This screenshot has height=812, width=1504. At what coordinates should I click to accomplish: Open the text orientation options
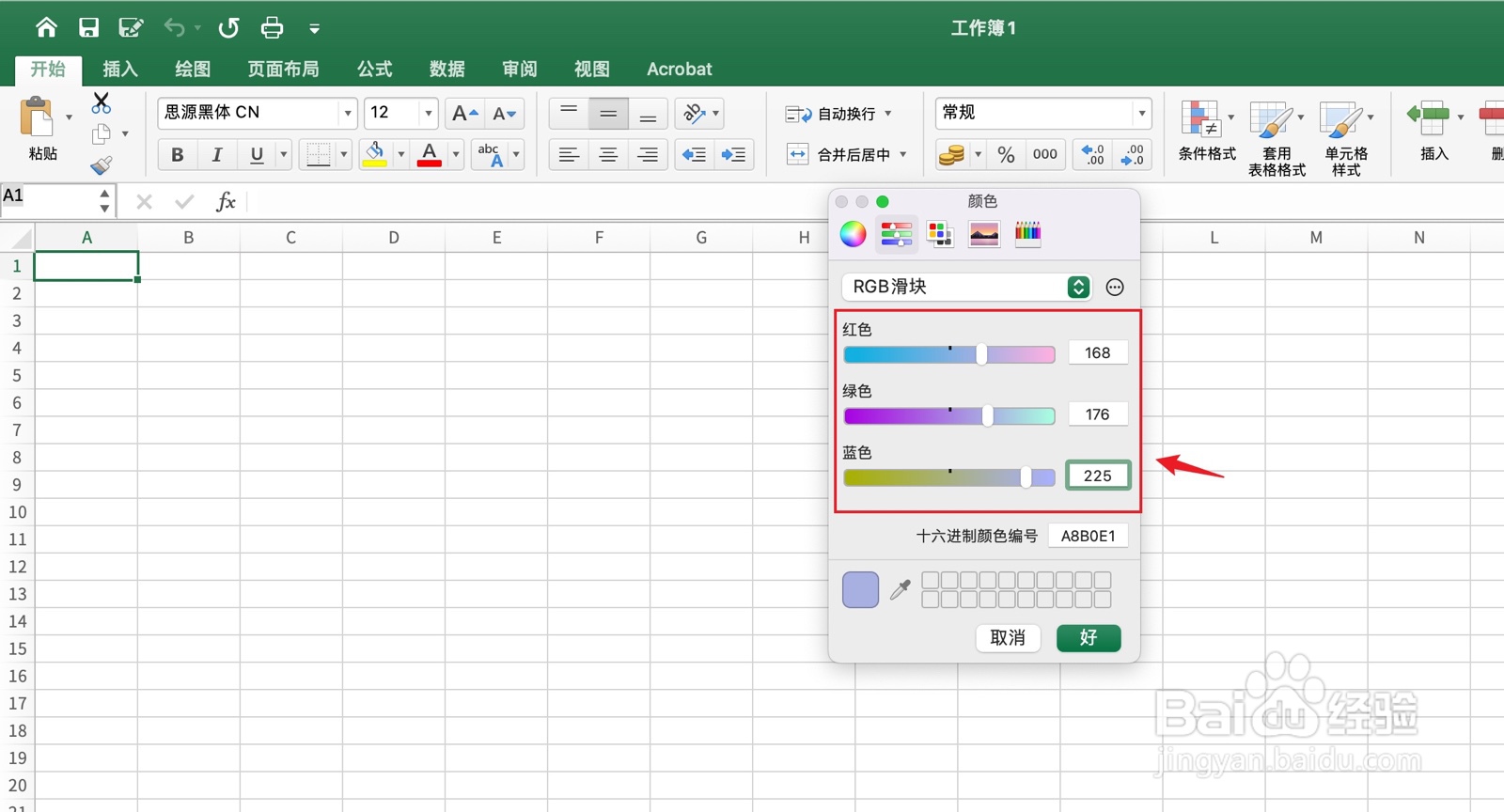pyautogui.click(x=699, y=114)
